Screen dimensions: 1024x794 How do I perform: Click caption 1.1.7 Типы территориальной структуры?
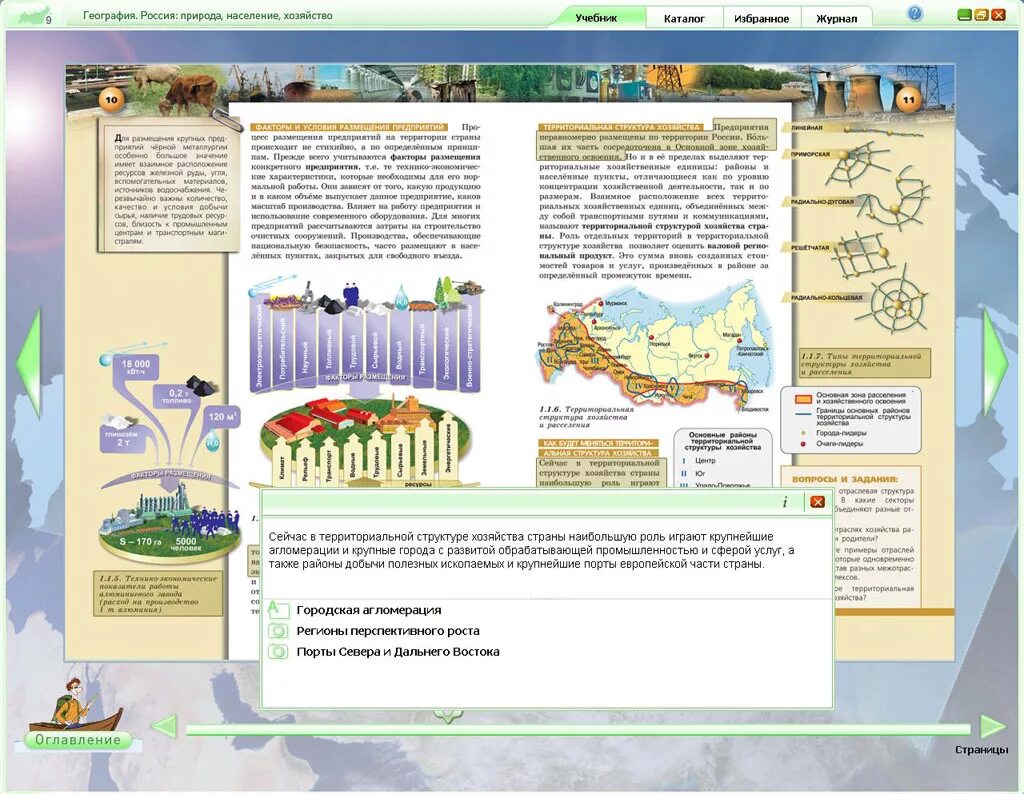(x=865, y=364)
